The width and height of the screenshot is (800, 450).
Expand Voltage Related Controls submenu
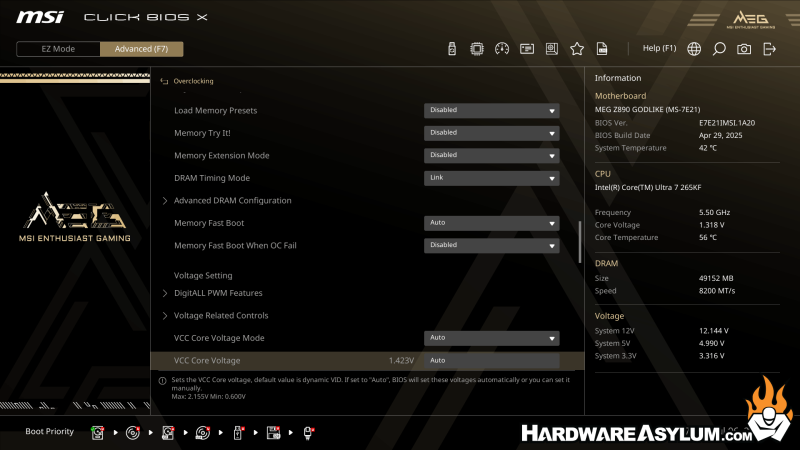(221, 315)
